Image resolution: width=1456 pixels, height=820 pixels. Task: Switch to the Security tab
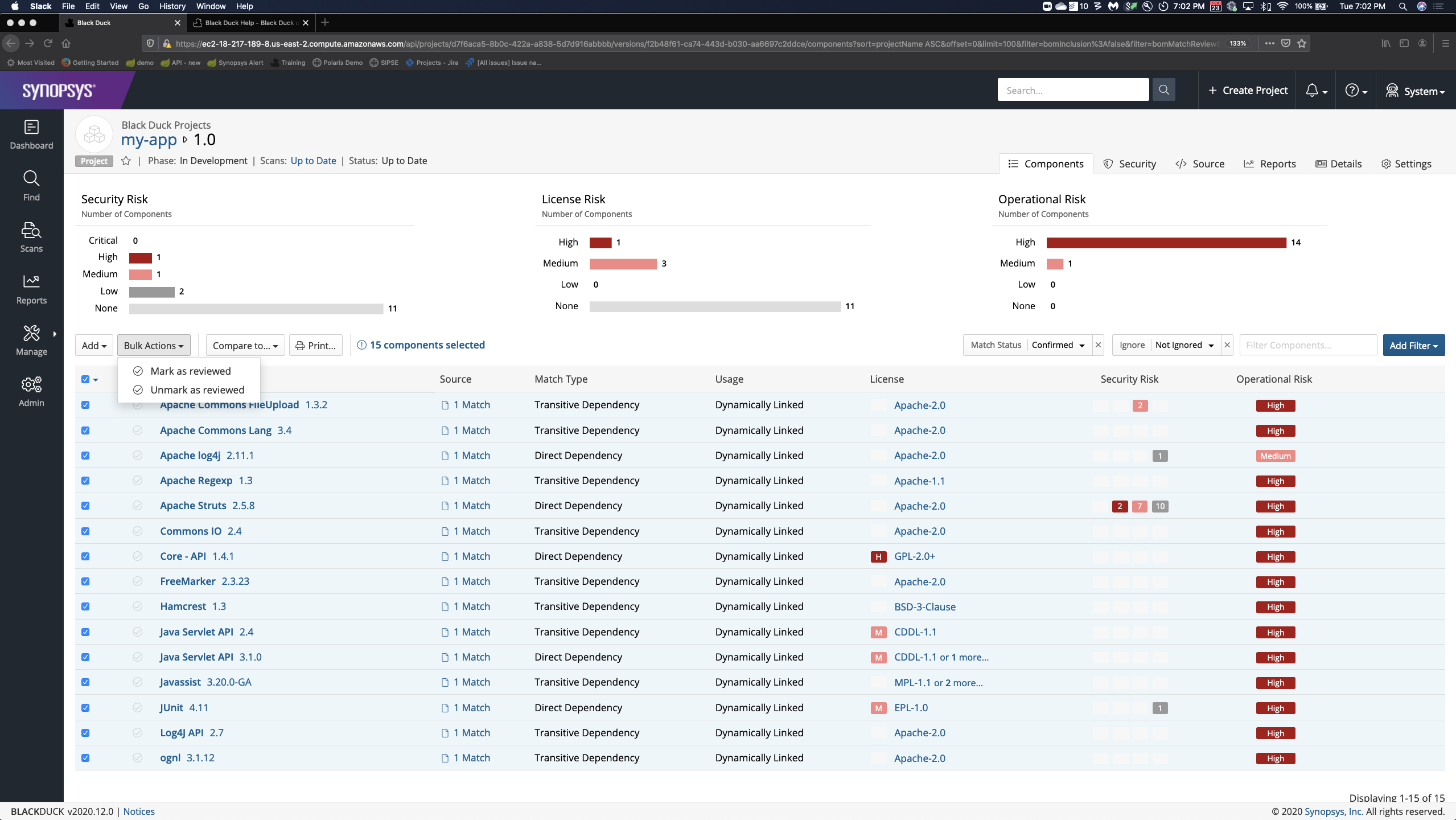click(x=1130, y=164)
